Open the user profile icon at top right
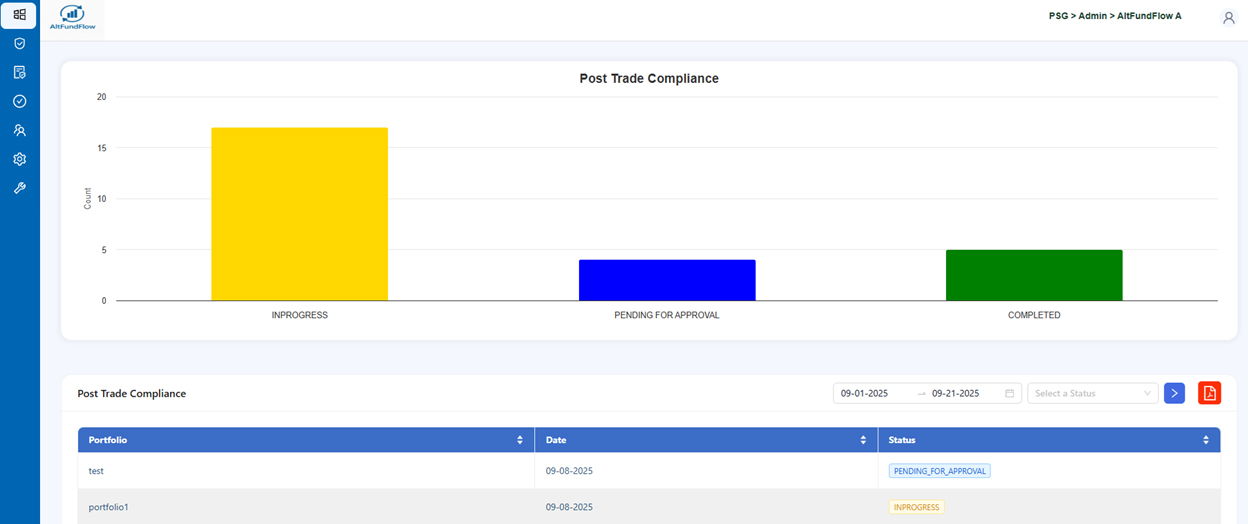The image size is (1248, 524). 1228,17
